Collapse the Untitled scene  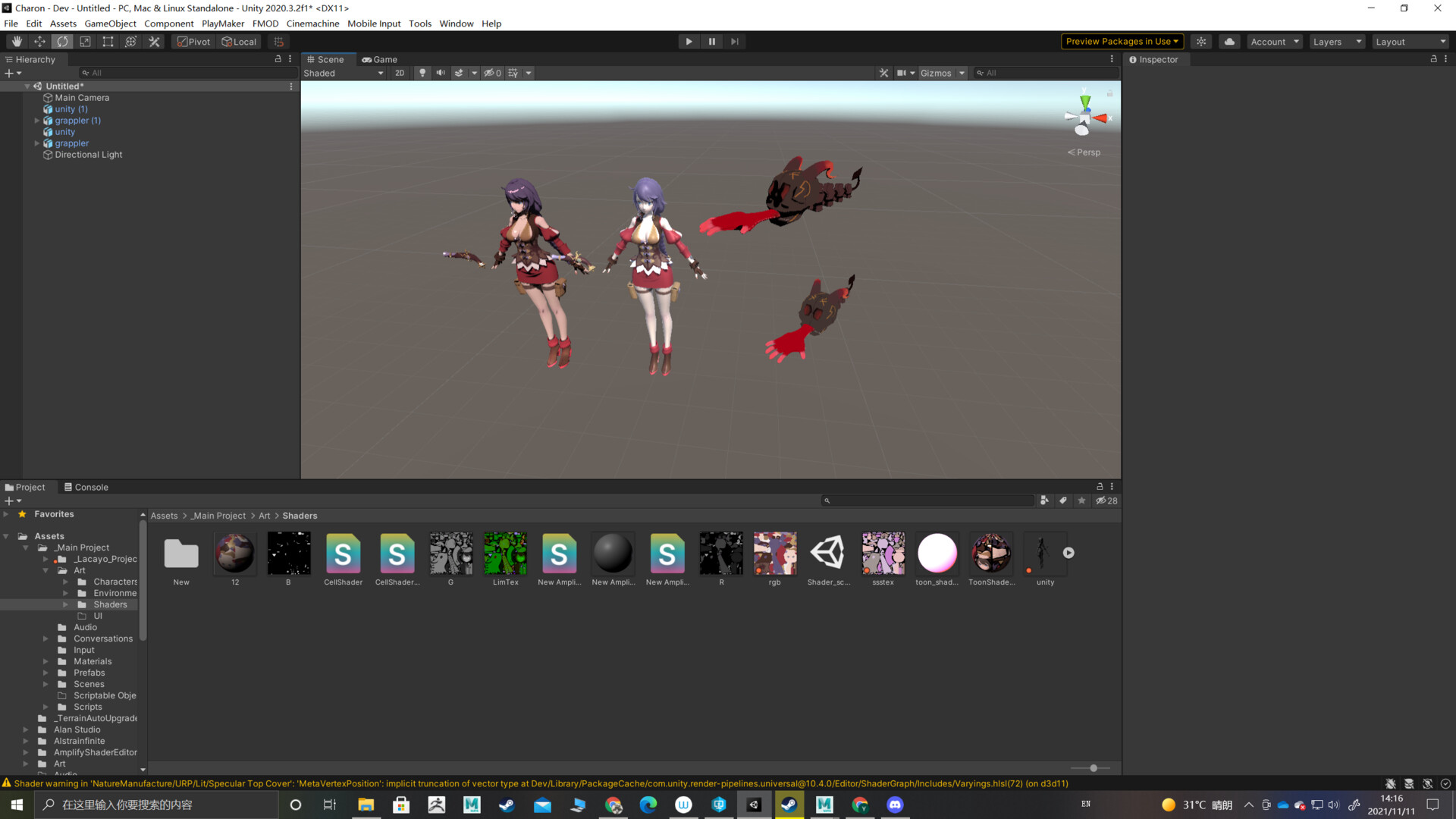pyautogui.click(x=27, y=86)
